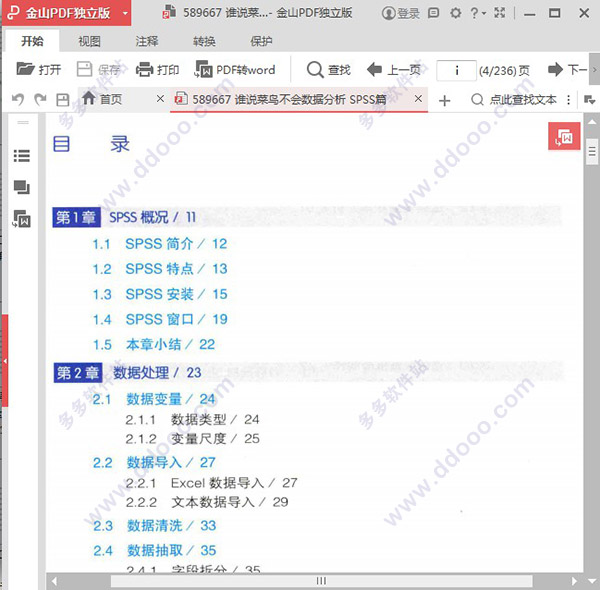
Task: Click the 保存 save button
Action: (x=99, y=69)
